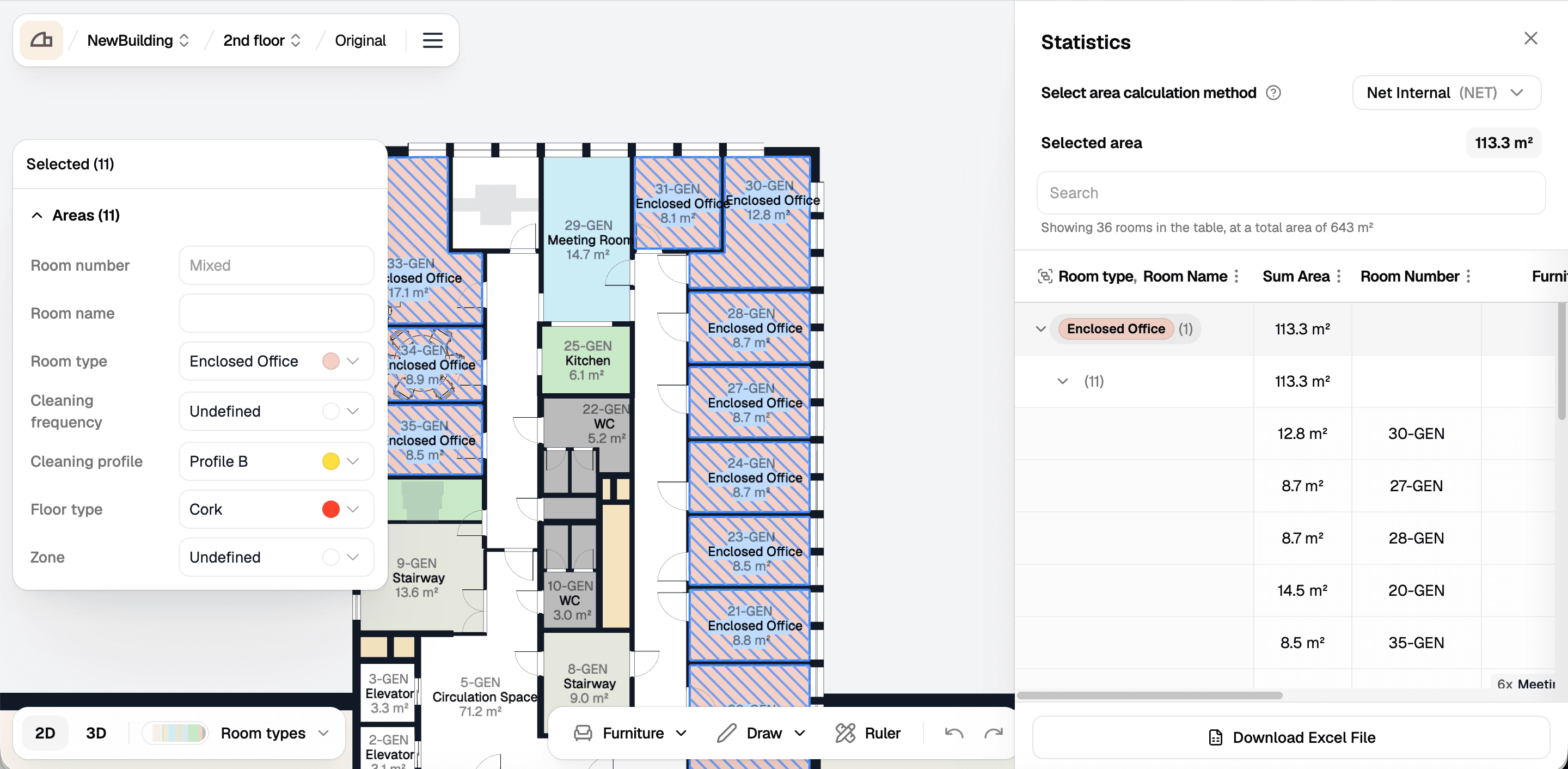This screenshot has height=769, width=1568.
Task: Click the 29-GEN Meeting Room on plan
Action: coord(587,239)
